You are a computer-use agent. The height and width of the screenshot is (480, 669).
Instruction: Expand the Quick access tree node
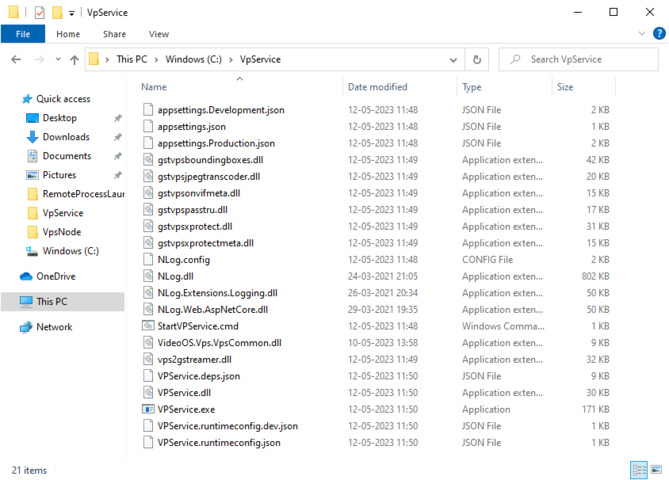point(11,99)
